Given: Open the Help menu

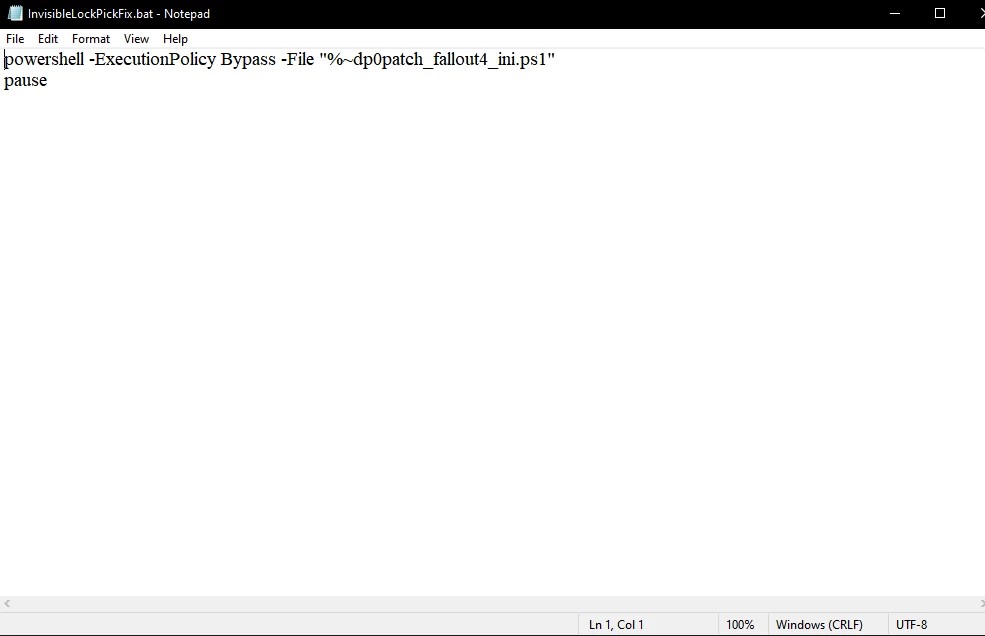Looking at the screenshot, I should tap(175, 39).
